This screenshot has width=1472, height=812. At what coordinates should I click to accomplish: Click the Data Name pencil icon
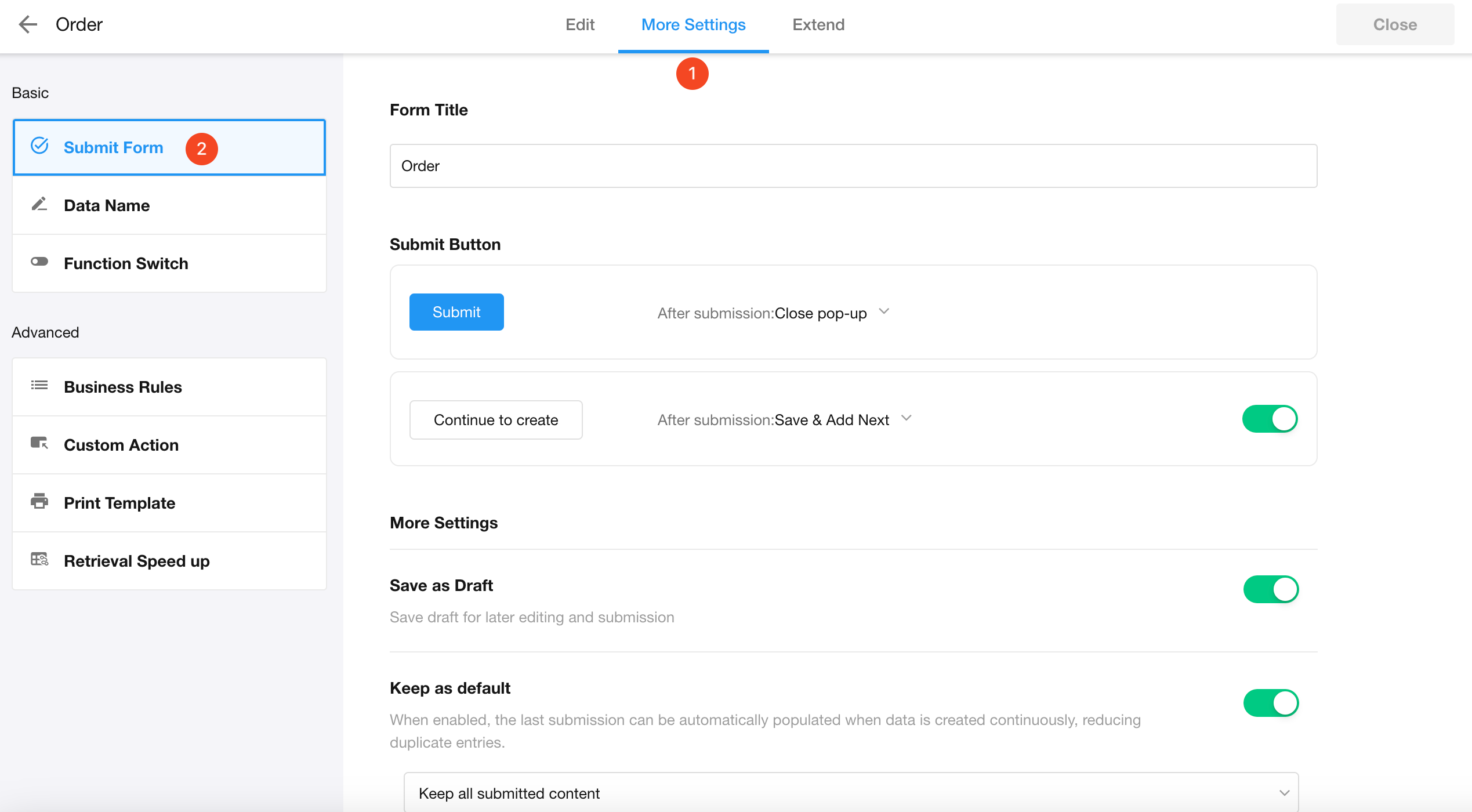click(x=39, y=204)
